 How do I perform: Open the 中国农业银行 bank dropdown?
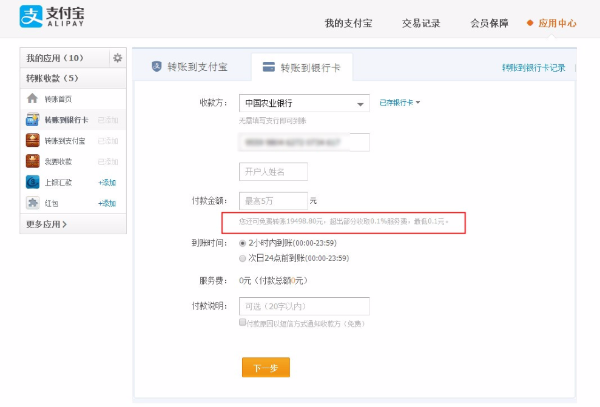coord(304,103)
